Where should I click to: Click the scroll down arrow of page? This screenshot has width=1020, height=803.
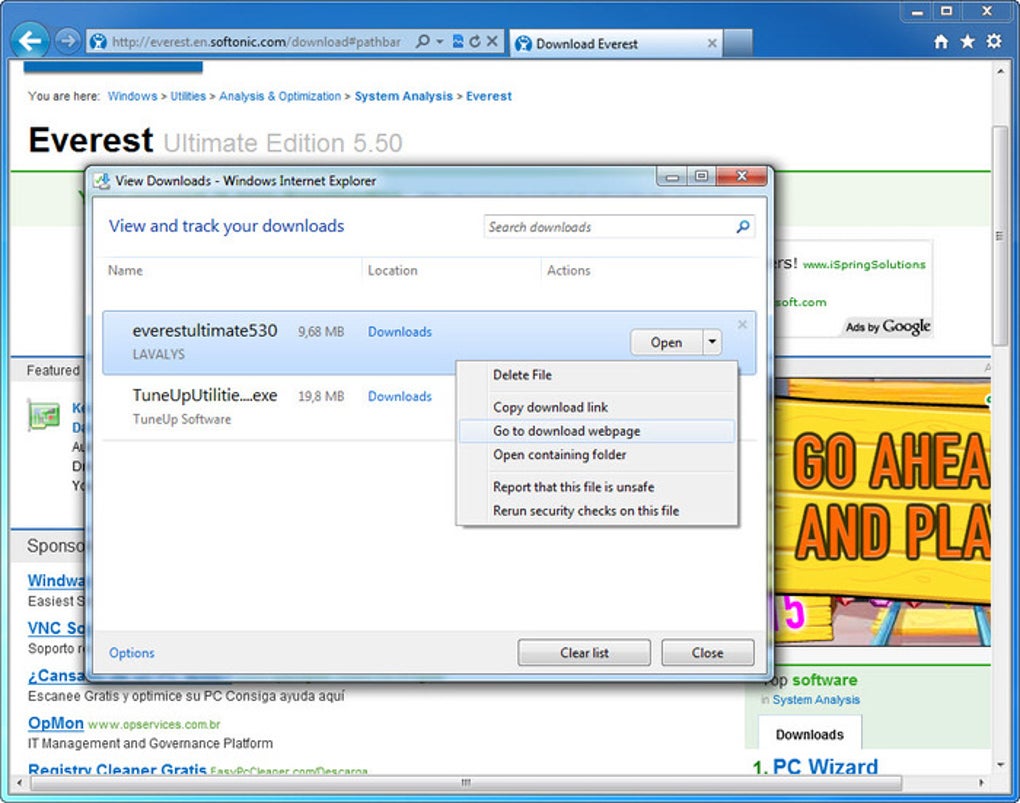pos(1000,765)
